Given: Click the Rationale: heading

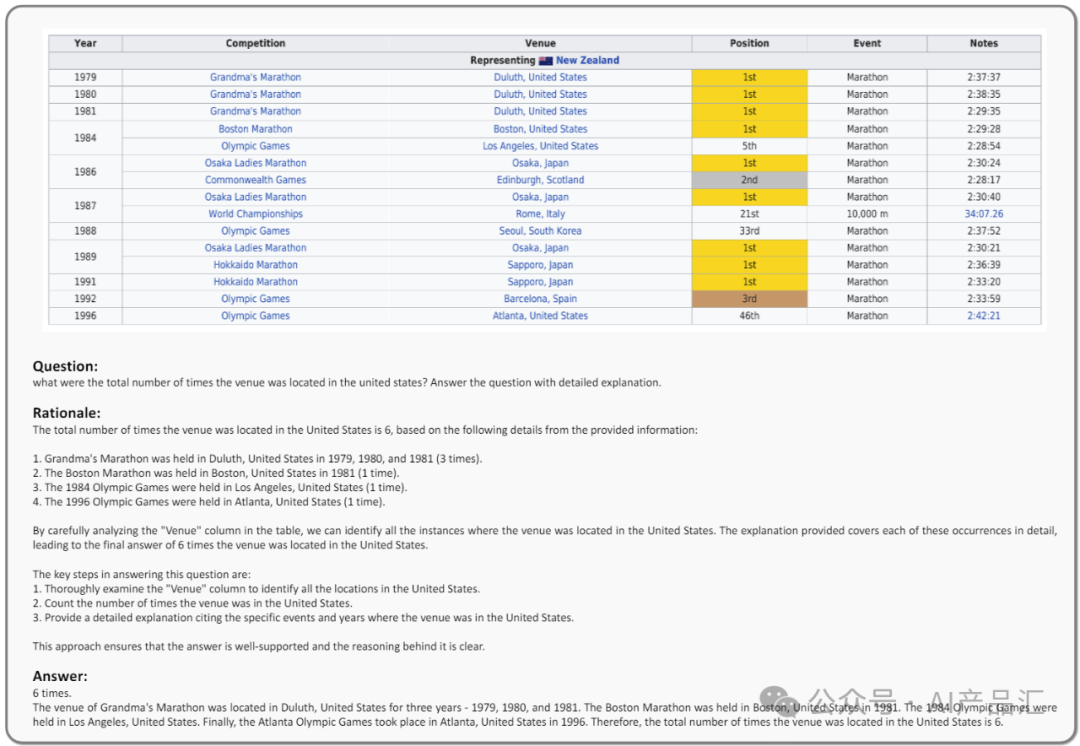Looking at the screenshot, I should (x=67, y=413).
